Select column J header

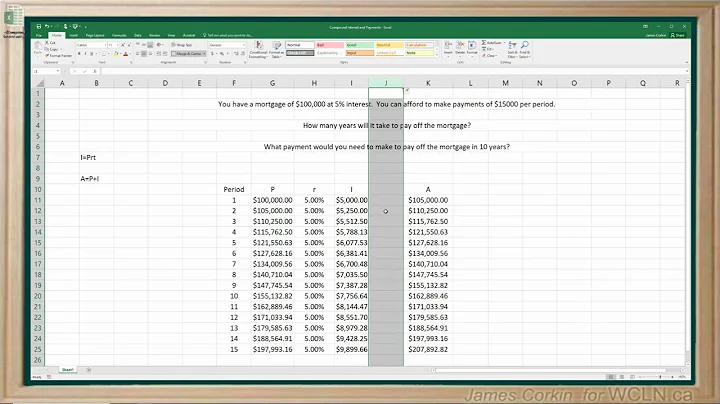point(386,83)
